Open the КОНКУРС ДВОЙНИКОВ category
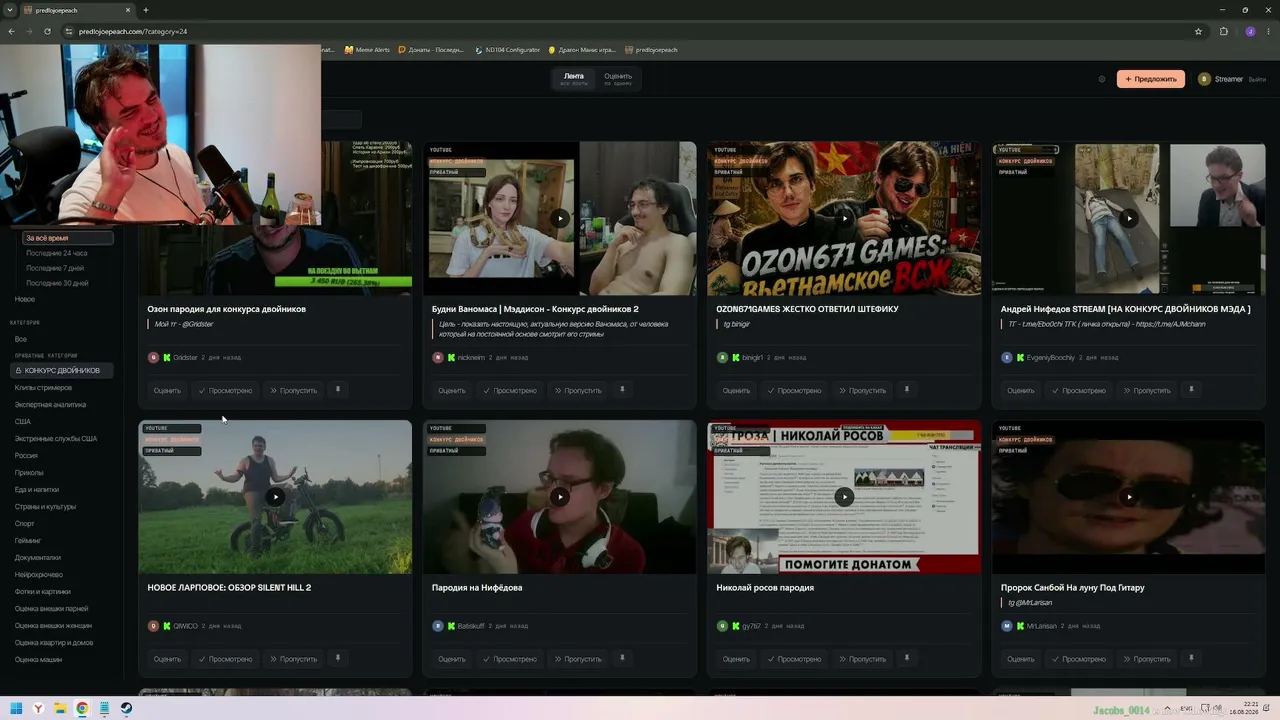 pos(62,371)
